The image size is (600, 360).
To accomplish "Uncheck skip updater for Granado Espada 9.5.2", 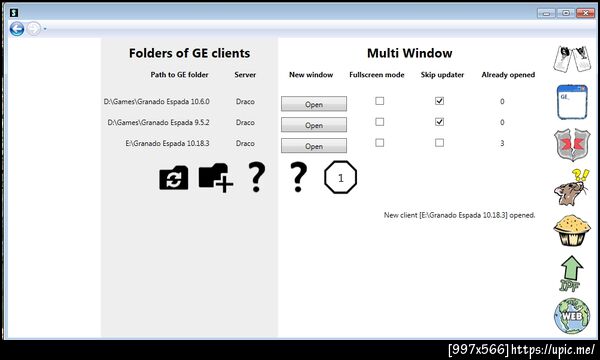I will click(439, 122).
